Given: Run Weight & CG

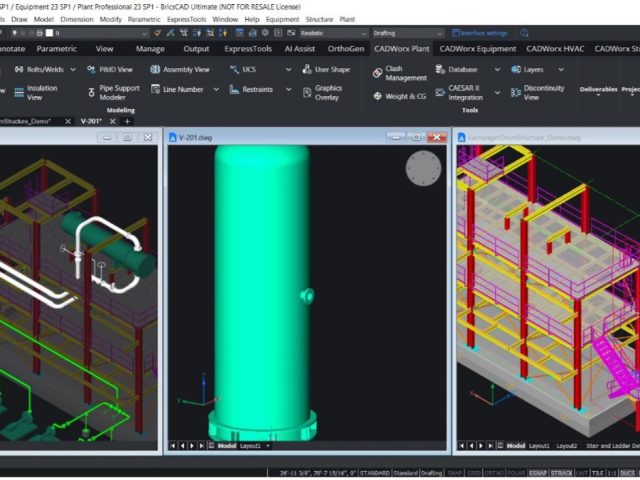Looking at the screenshot, I should click(x=400, y=96).
